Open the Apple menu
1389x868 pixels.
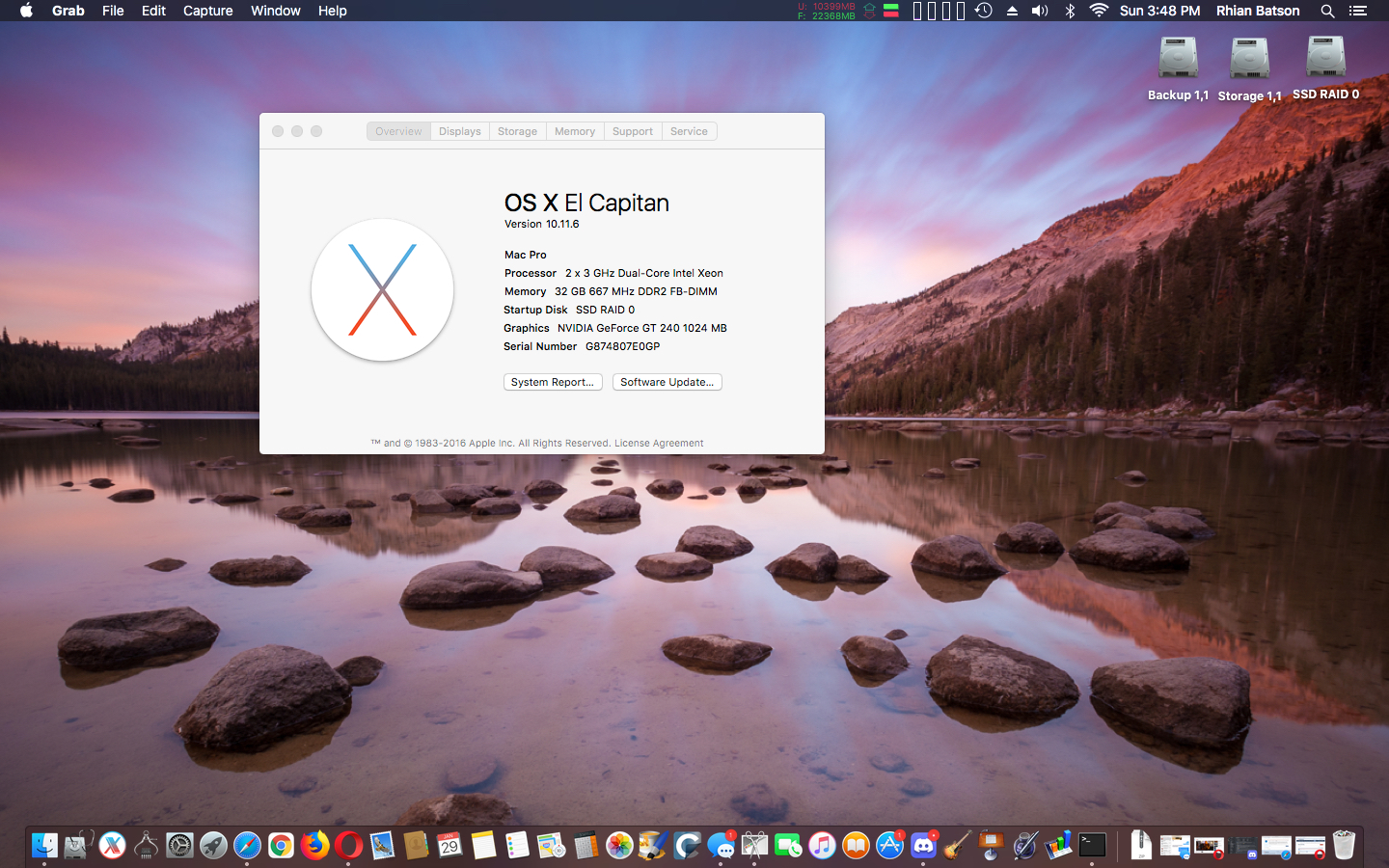click(26, 11)
